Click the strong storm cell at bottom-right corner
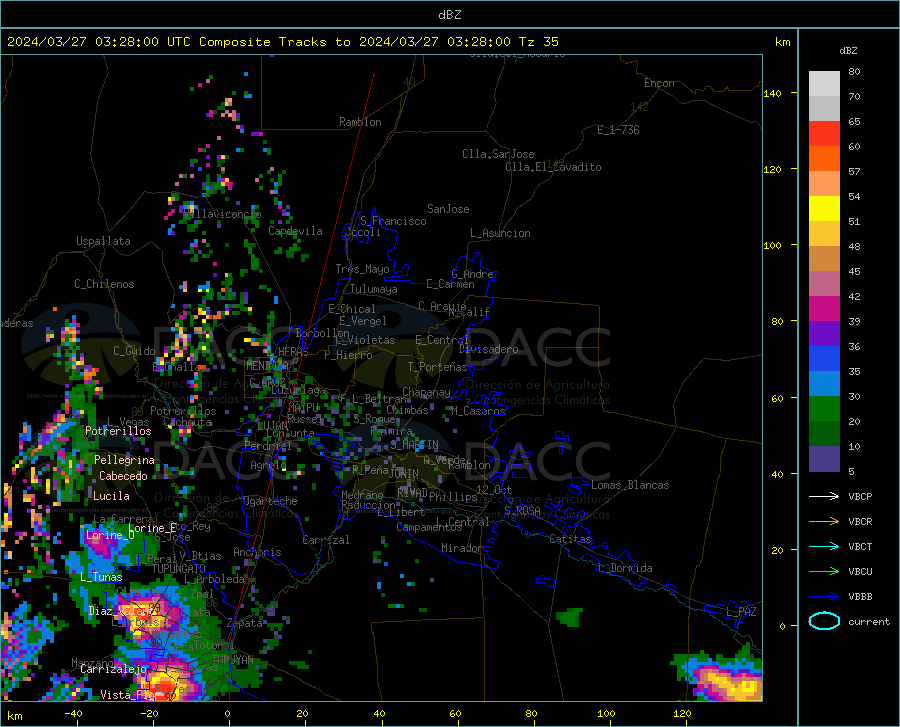 [x=724, y=679]
